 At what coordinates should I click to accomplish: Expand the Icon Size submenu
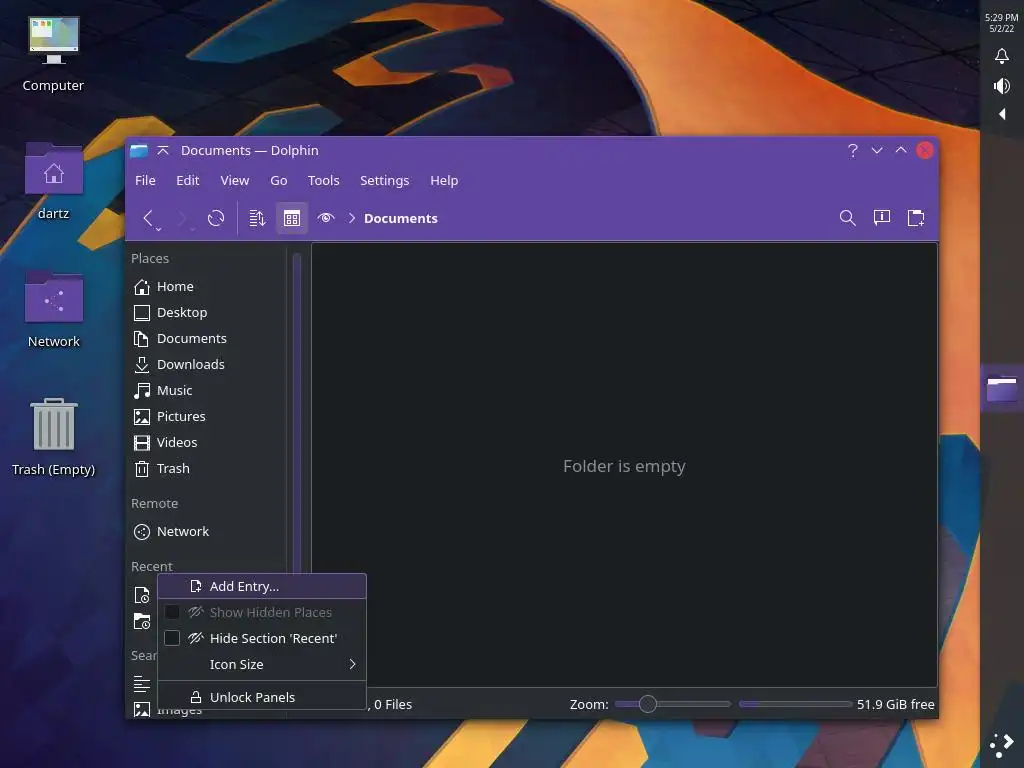(x=262, y=664)
